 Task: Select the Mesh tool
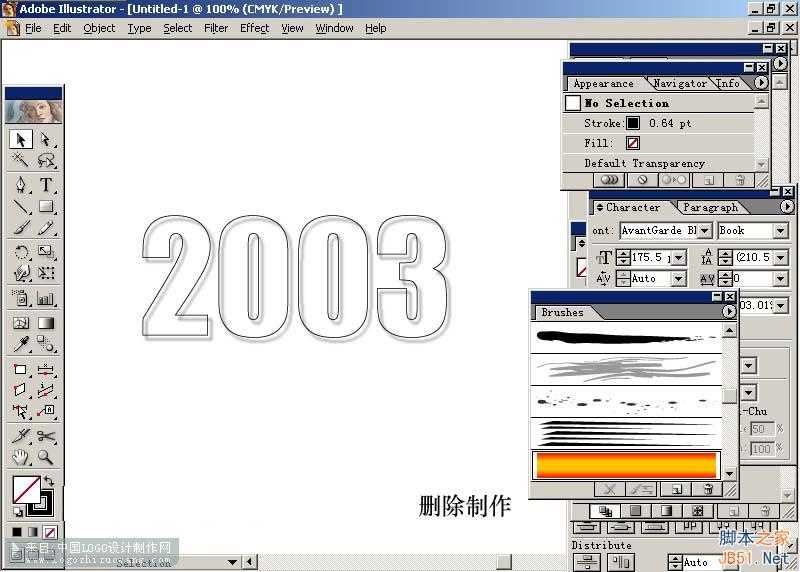(21, 323)
